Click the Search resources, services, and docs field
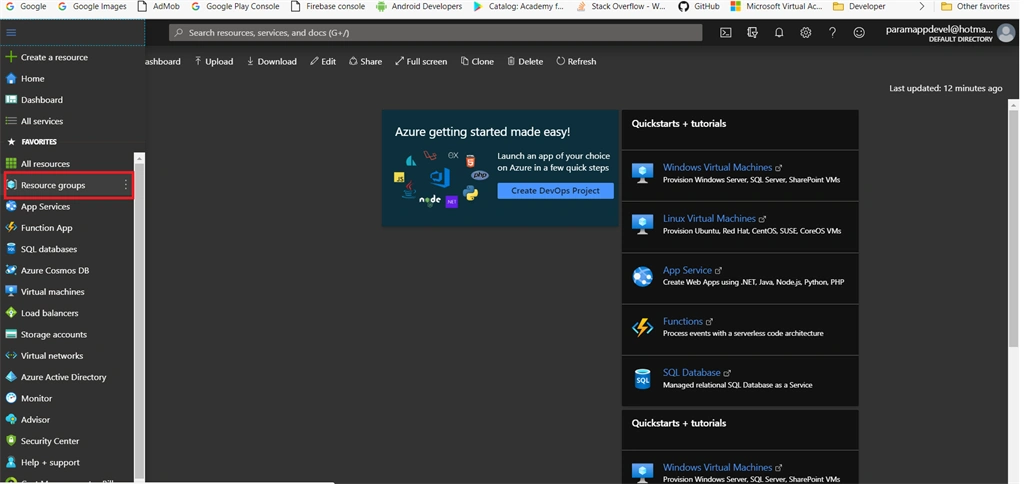The height and width of the screenshot is (484, 1024). click(436, 33)
